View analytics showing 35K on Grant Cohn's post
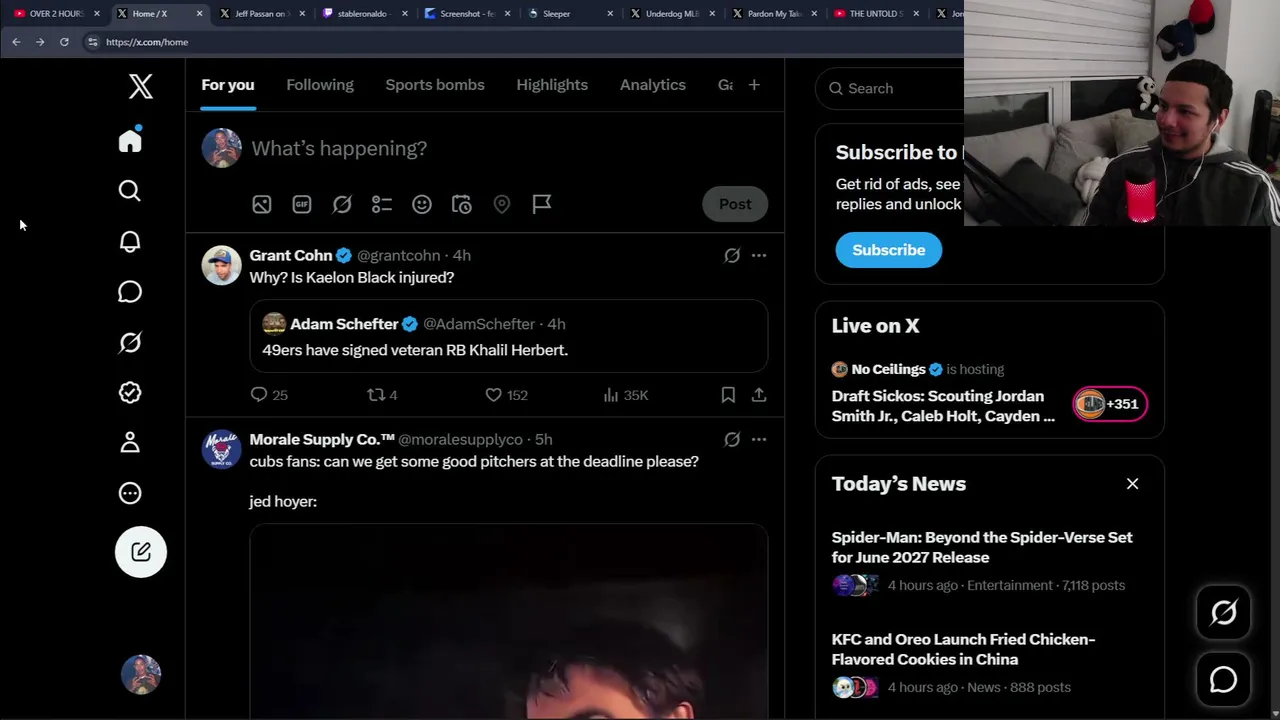The image size is (1280, 720). click(x=626, y=395)
